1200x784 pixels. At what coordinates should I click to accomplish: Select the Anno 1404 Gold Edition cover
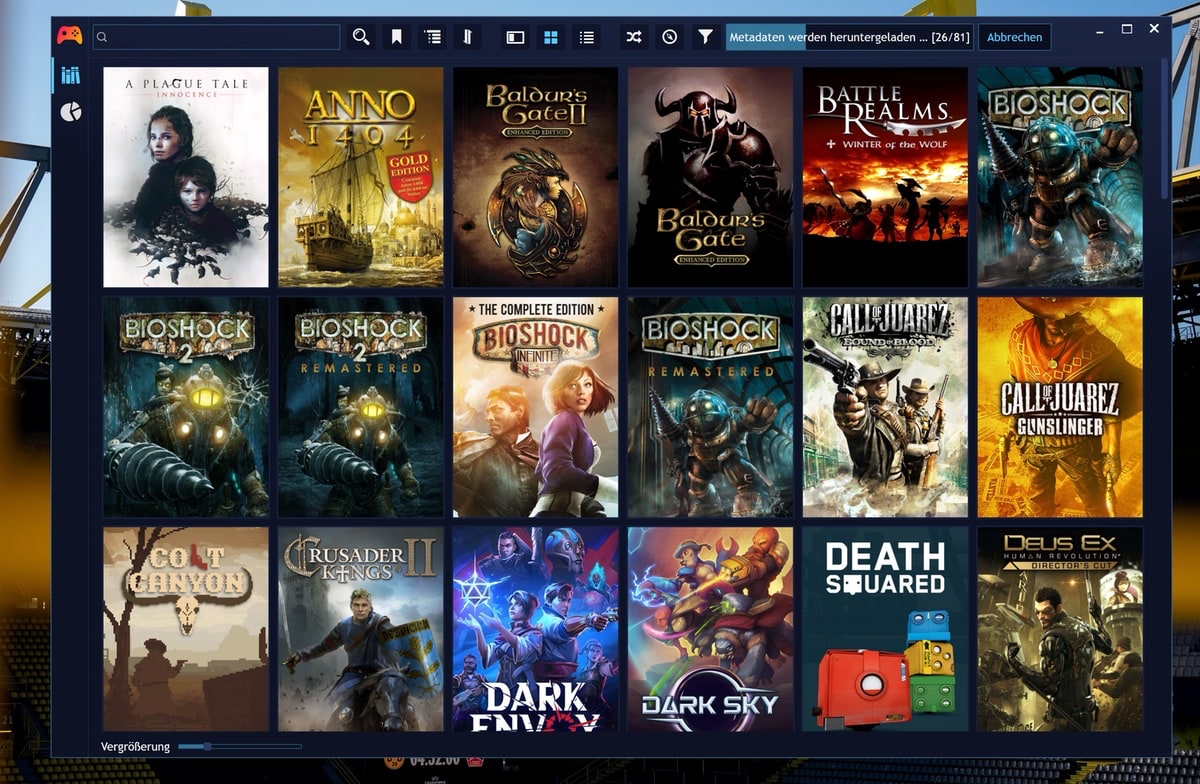pyautogui.click(x=360, y=177)
